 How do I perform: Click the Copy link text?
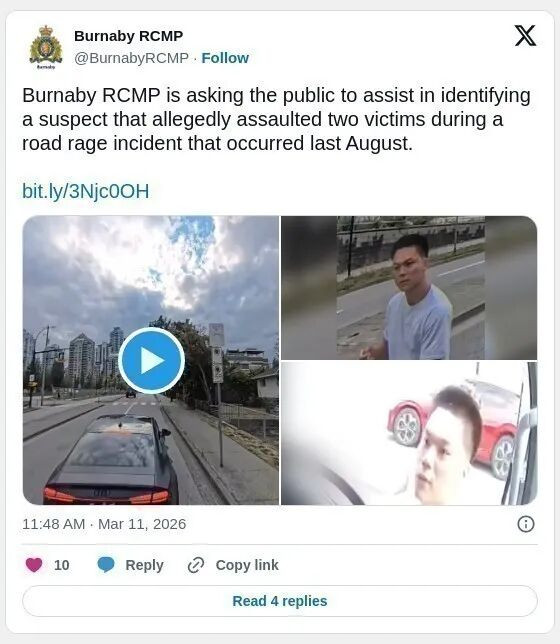pyautogui.click(x=247, y=565)
